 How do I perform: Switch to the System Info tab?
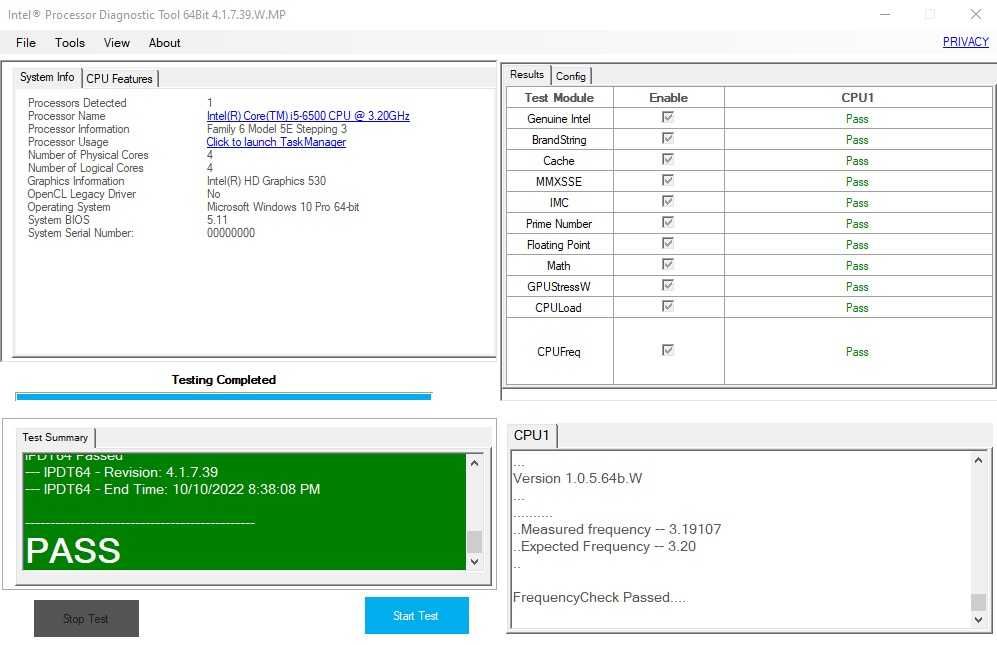pos(47,77)
